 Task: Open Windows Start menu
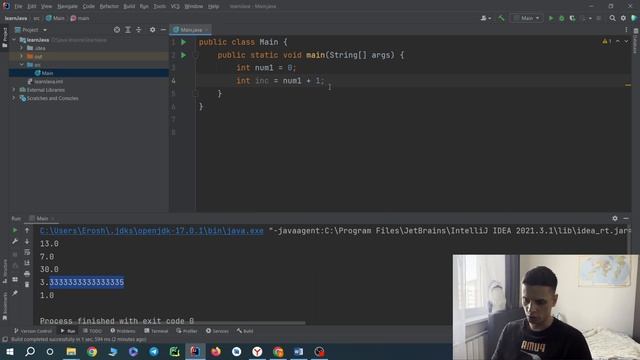point(9,352)
